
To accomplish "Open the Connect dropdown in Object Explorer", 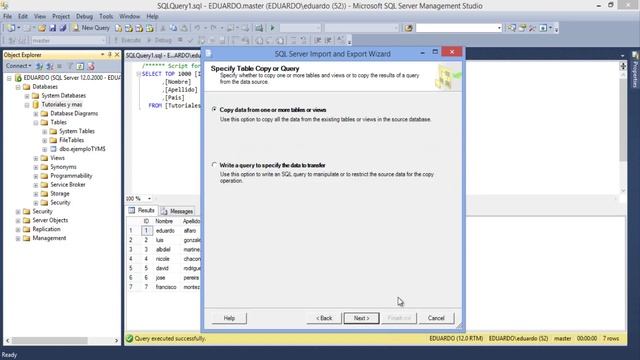I will pos(18,66).
